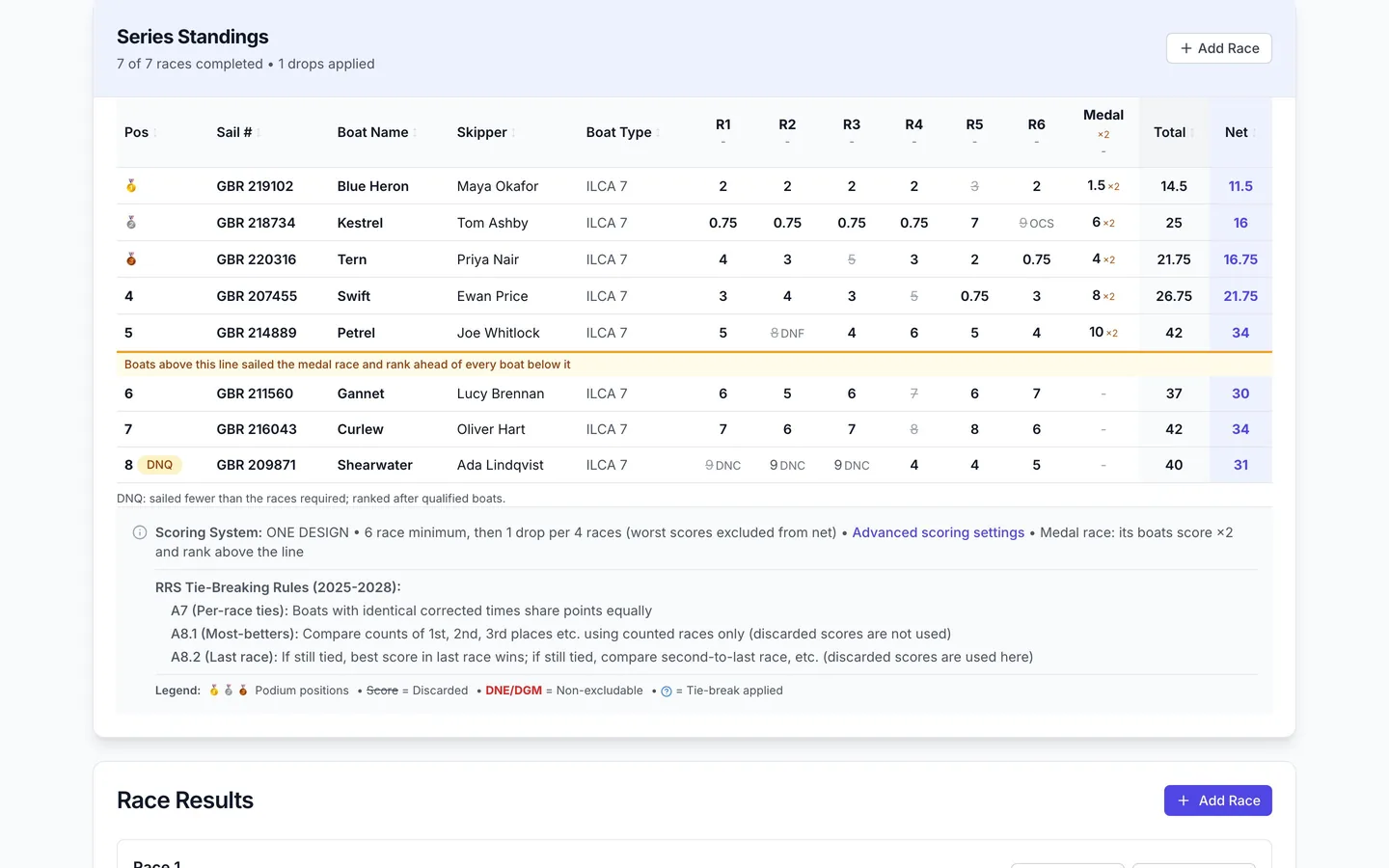Sort standings by the Boat Name column
Screen dimensions: 1389x868
coord(377,132)
